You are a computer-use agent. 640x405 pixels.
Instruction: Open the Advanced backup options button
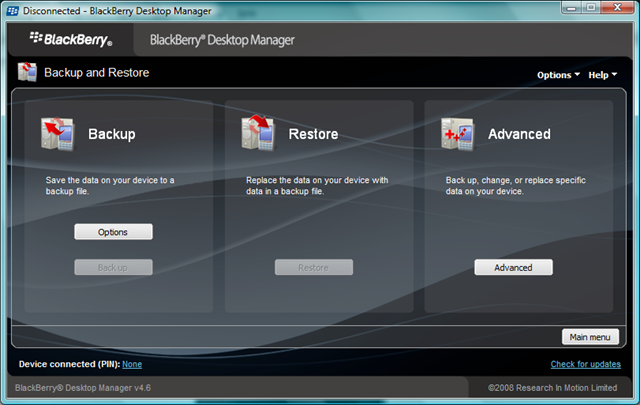(513, 267)
